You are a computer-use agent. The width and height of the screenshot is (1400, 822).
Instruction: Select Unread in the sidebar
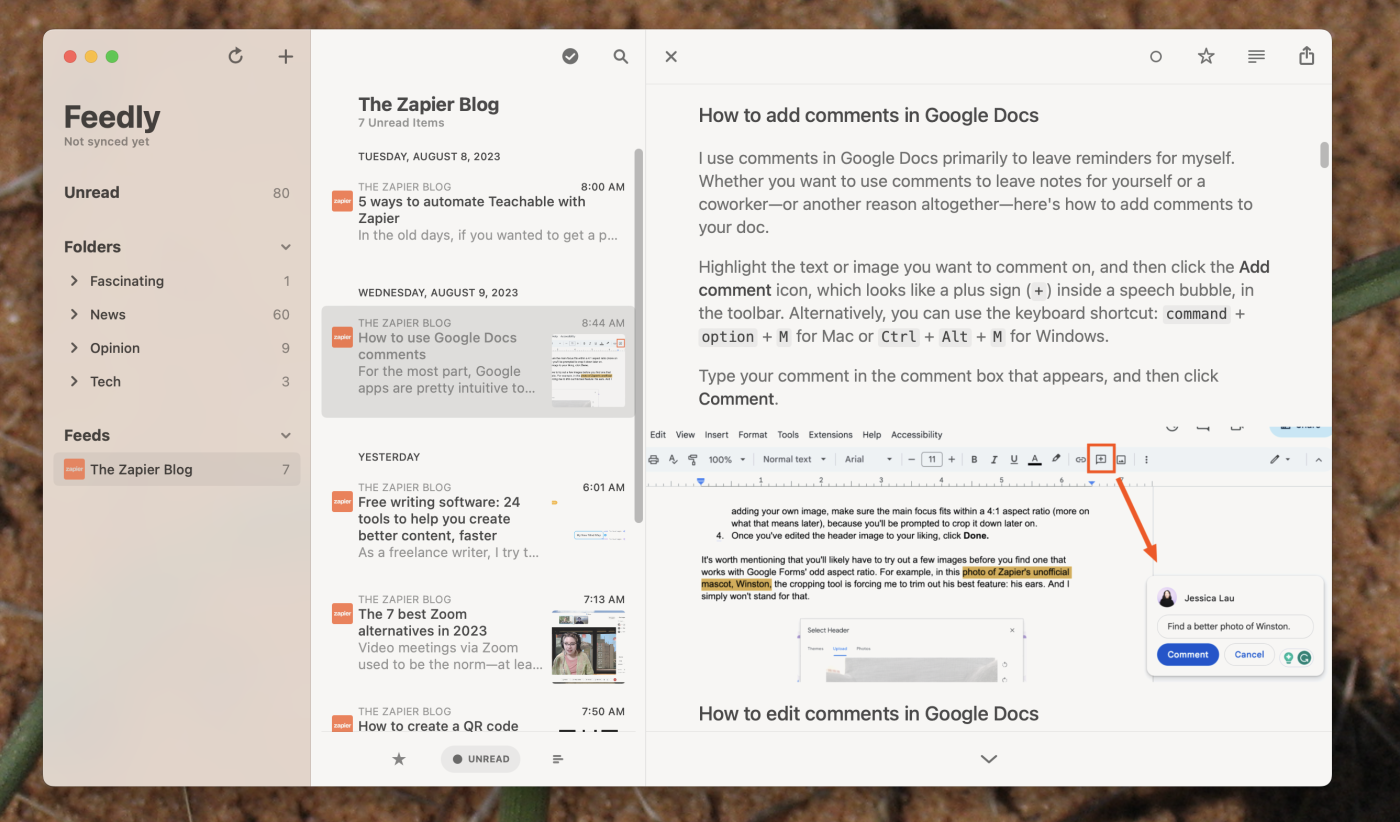tap(177, 193)
